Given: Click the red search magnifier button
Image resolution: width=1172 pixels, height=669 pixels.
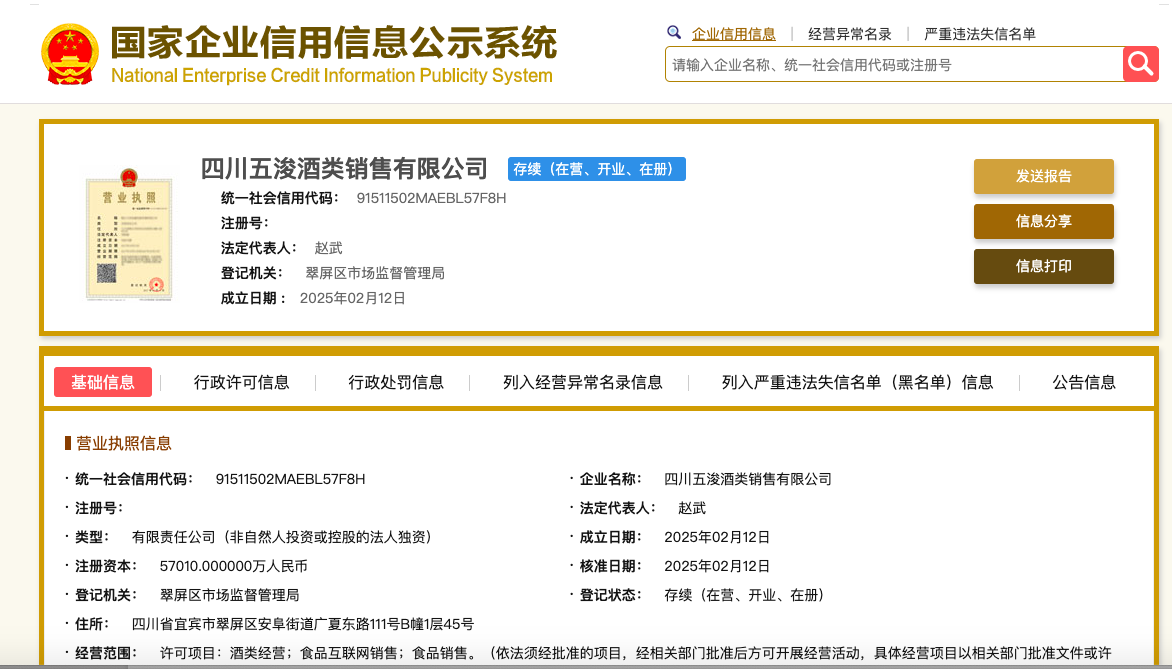Looking at the screenshot, I should pyautogui.click(x=1140, y=64).
